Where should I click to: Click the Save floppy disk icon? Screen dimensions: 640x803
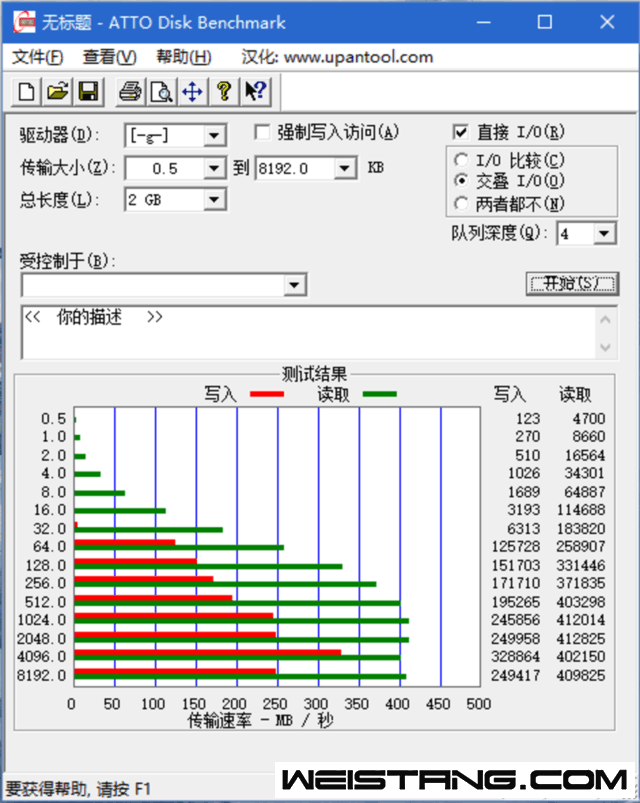(87, 93)
